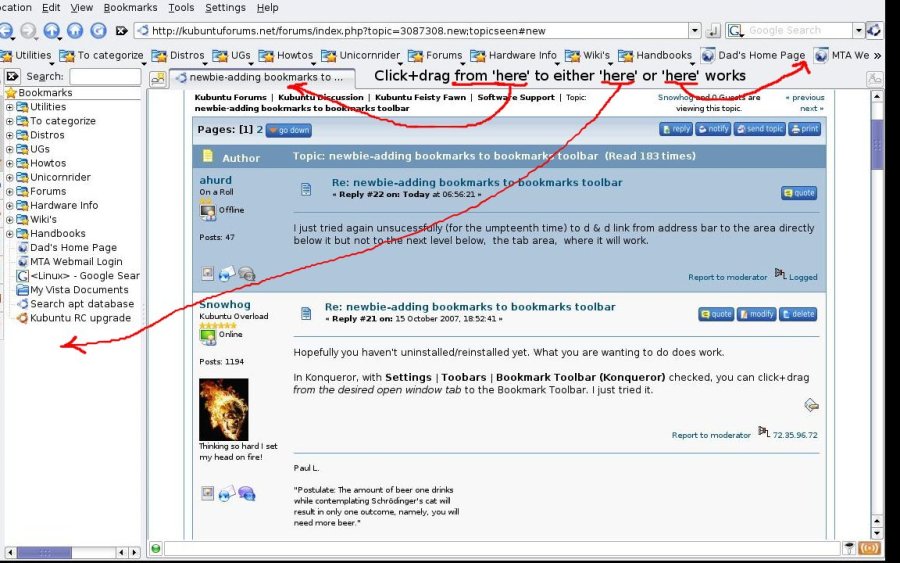
Task: Click the filter icon in status bar
Action: coord(849,549)
